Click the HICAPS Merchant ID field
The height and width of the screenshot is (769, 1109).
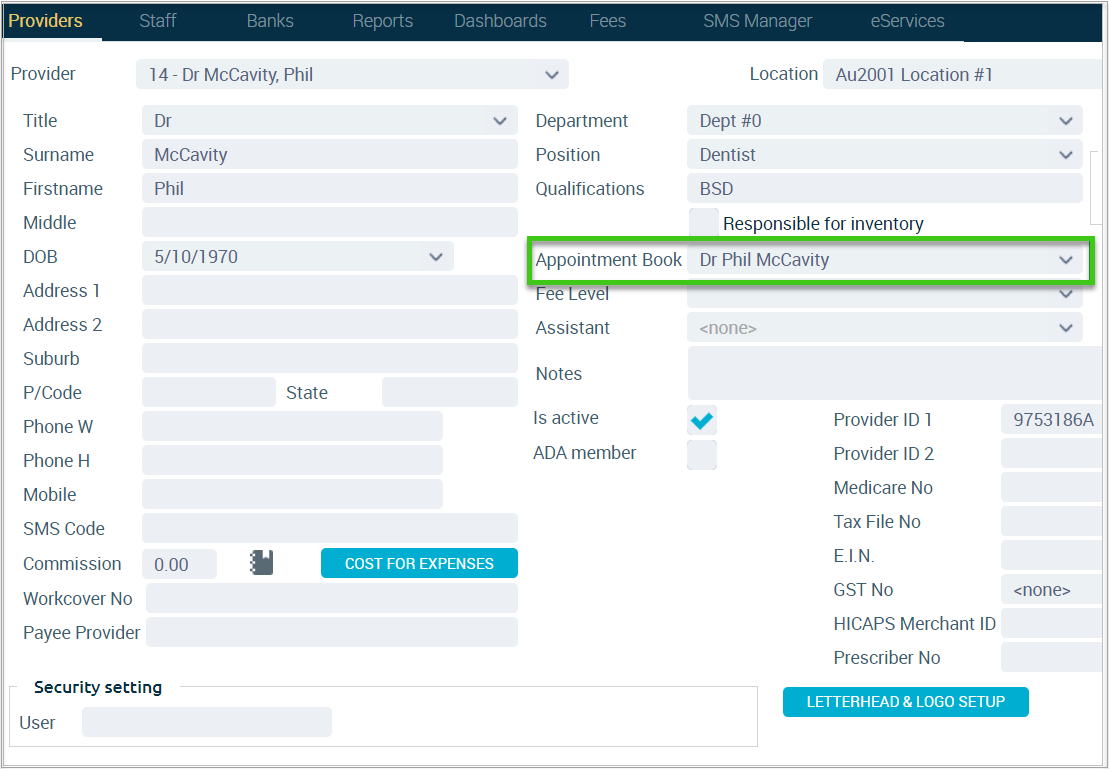click(1052, 623)
